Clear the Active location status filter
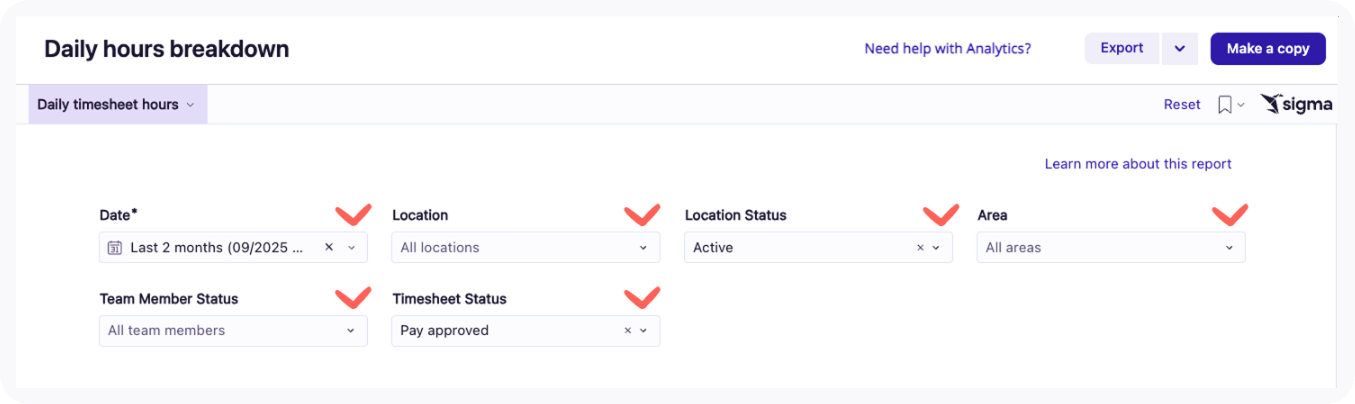The image size is (1355, 404). coord(920,248)
